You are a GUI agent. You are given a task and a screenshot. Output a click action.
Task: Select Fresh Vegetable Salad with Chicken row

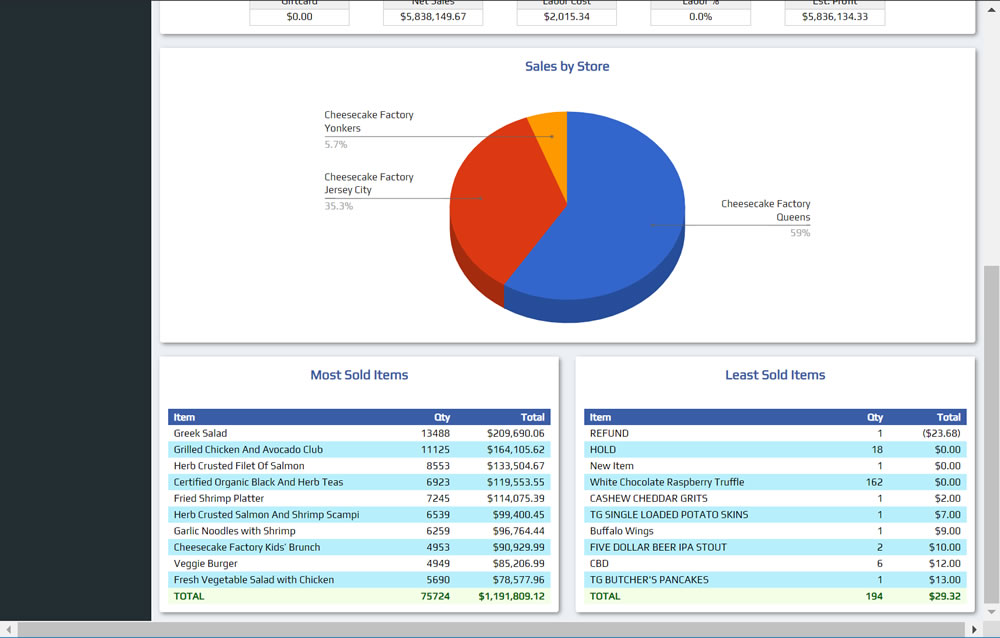tap(359, 580)
